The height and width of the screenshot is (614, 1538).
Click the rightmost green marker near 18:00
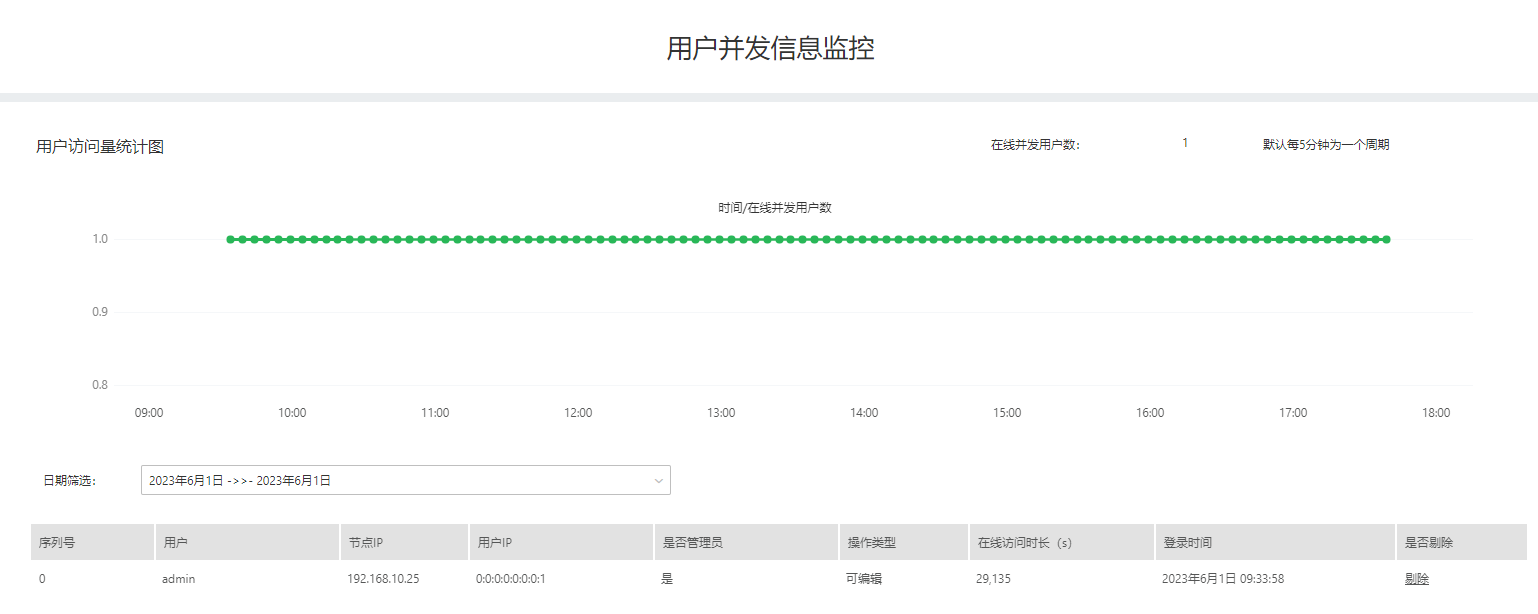1388,238
